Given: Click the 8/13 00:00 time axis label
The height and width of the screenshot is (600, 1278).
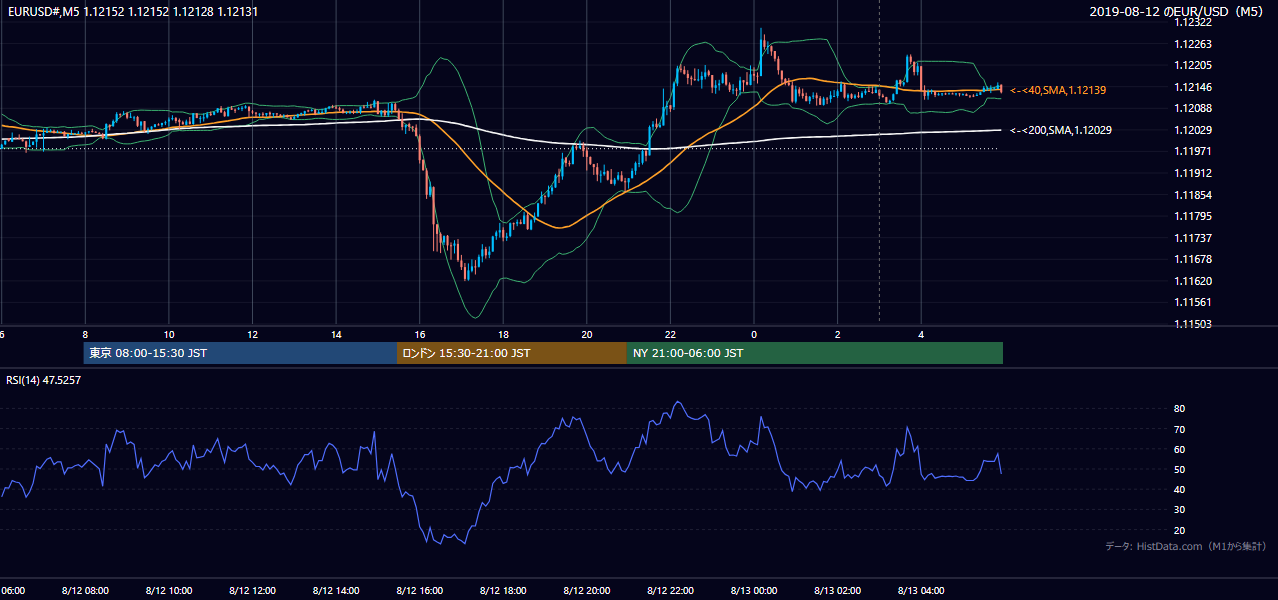Looking at the screenshot, I should pos(754,591).
